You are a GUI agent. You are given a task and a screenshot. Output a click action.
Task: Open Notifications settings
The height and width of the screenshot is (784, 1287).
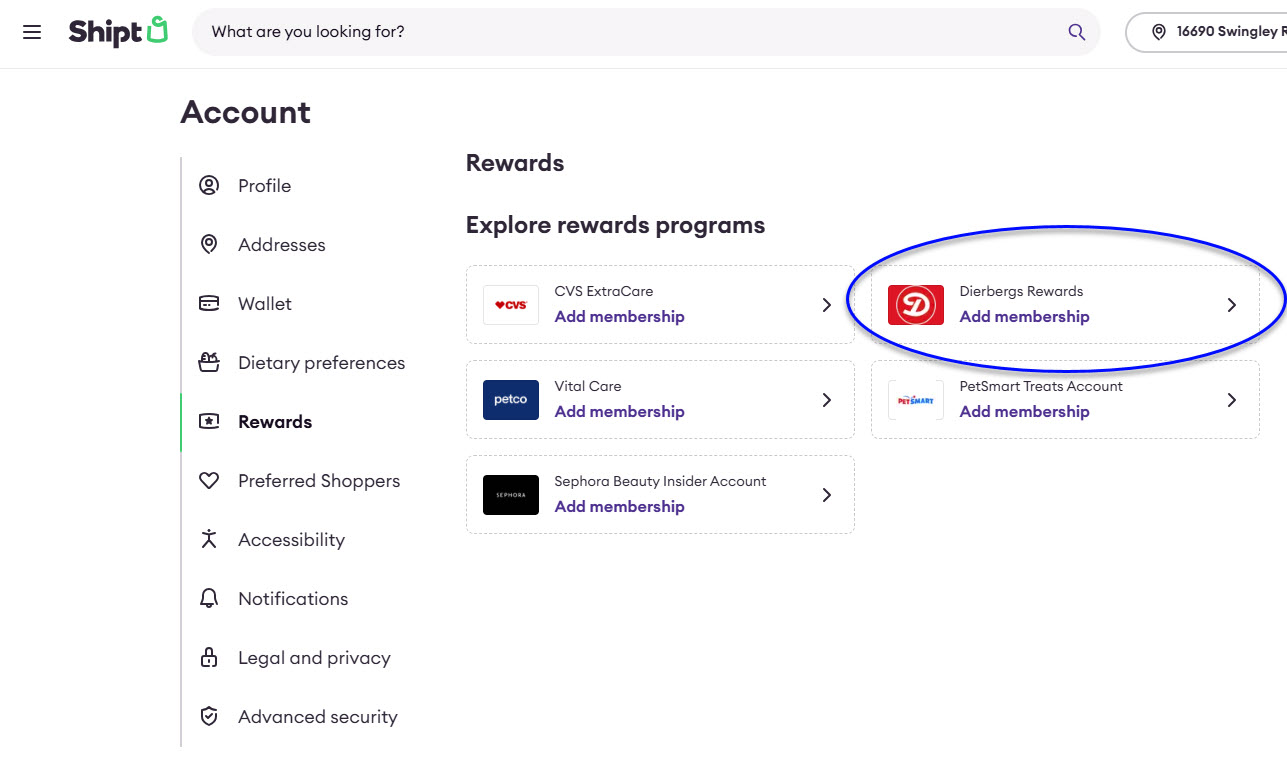(293, 599)
